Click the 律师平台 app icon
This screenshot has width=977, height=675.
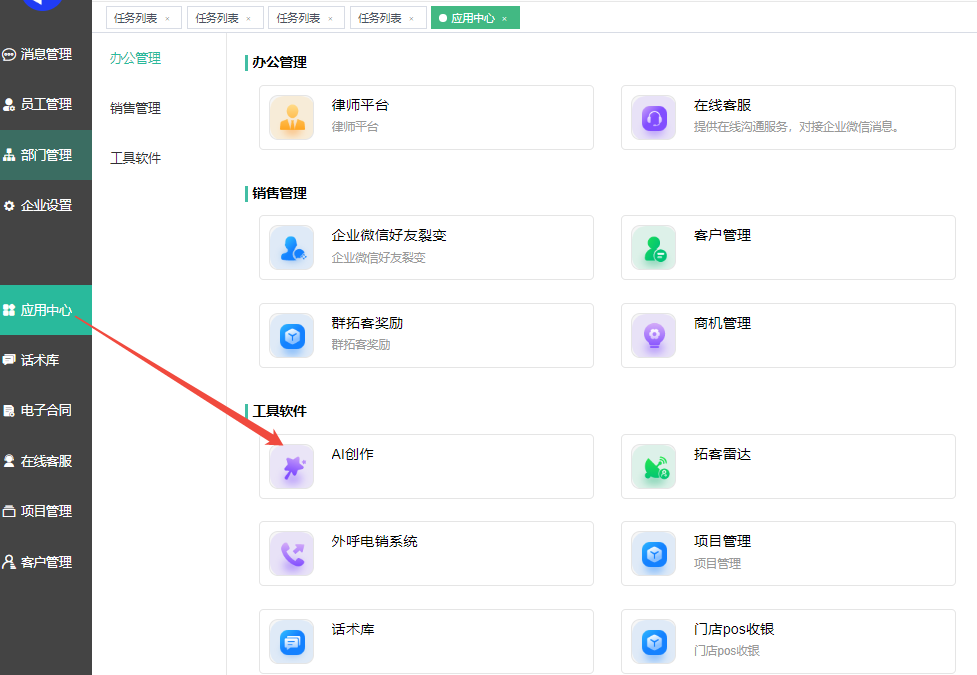click(292, 118)
